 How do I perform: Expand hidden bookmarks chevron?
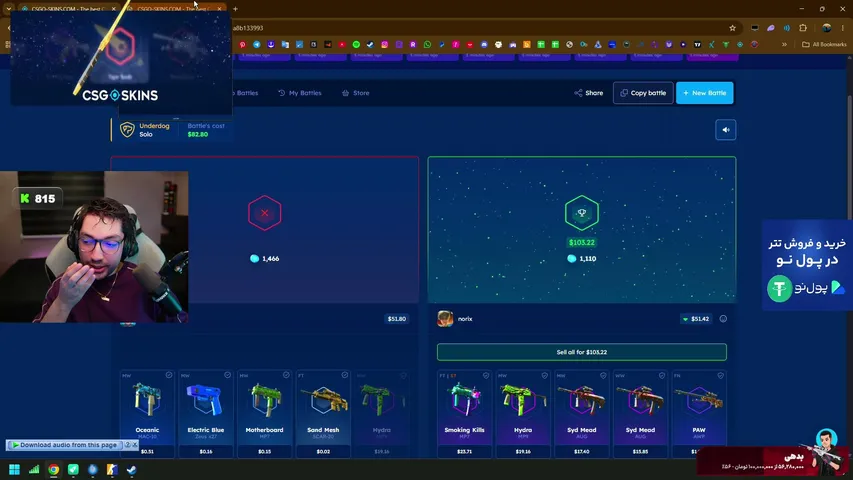tap(784, 45)
